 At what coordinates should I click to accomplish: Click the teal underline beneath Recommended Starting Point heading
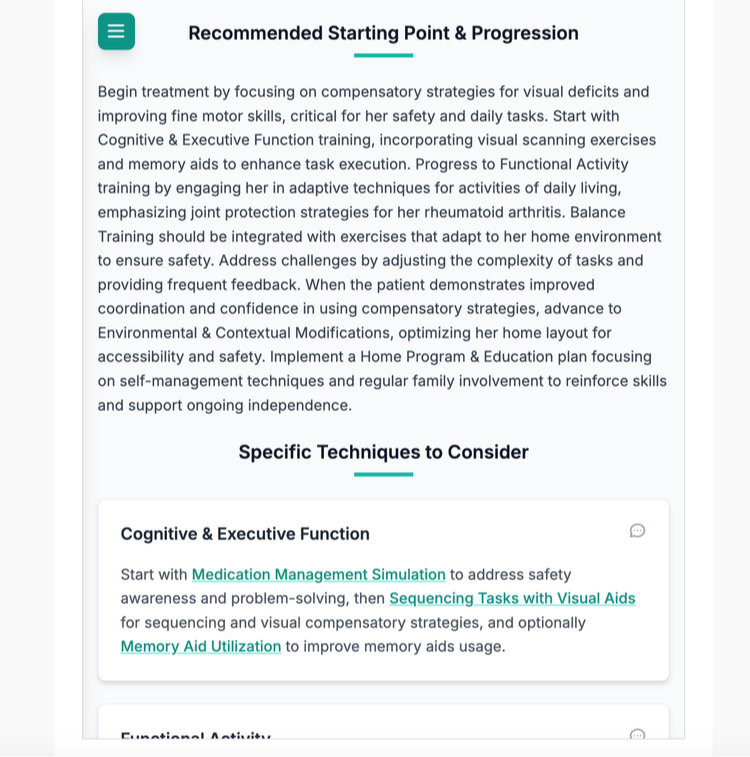coord(383,56)
